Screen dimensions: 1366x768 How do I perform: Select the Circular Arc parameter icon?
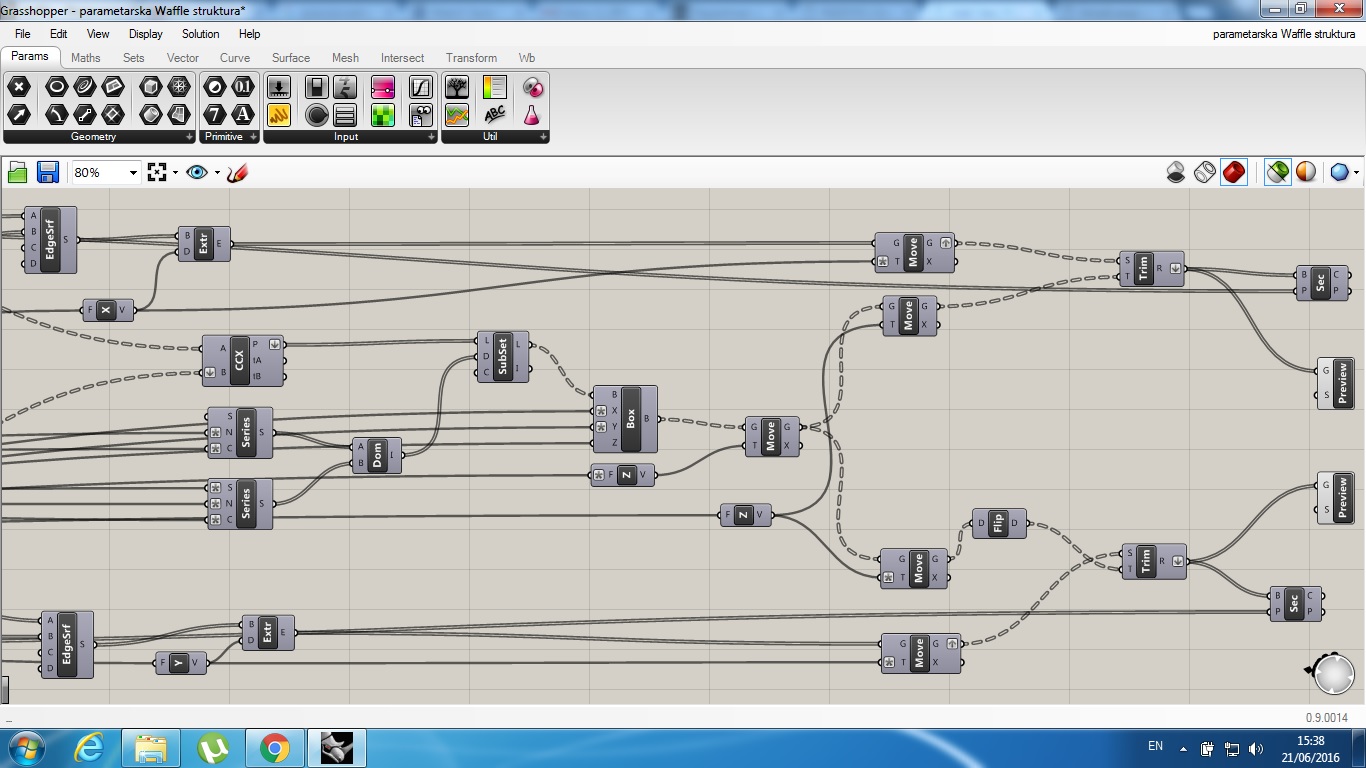click(57, 115)
